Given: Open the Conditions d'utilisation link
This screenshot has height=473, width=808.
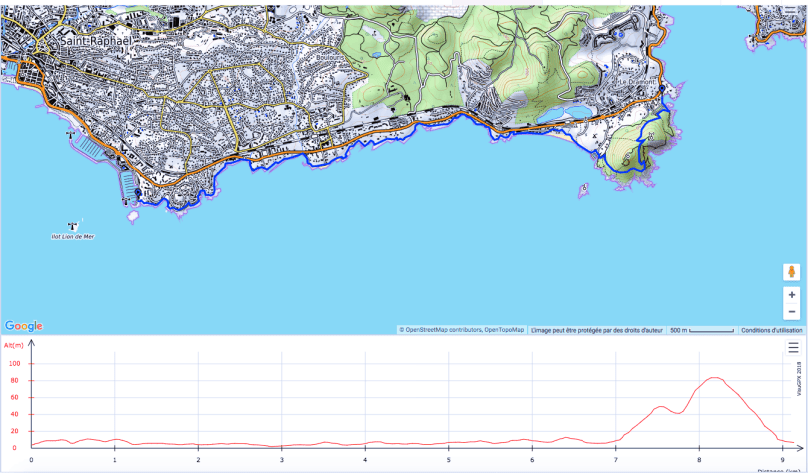Looking at the screenshot, I should tap(771, 330).
